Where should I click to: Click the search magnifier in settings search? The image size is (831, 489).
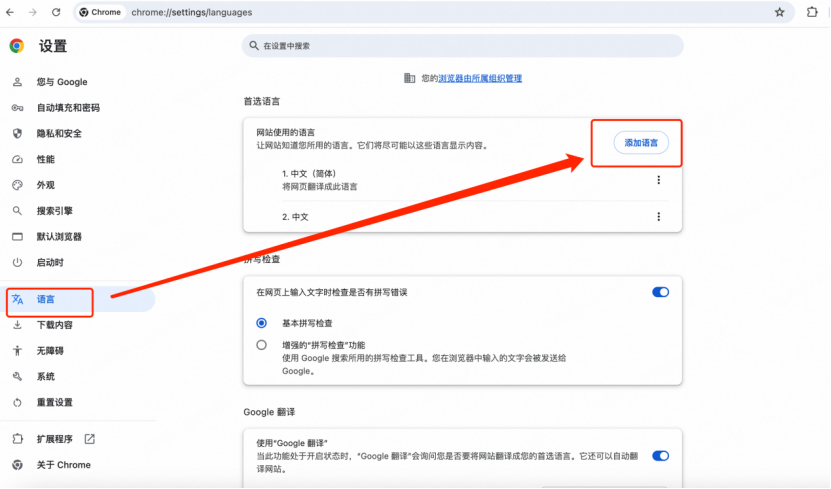click(254, 46)
